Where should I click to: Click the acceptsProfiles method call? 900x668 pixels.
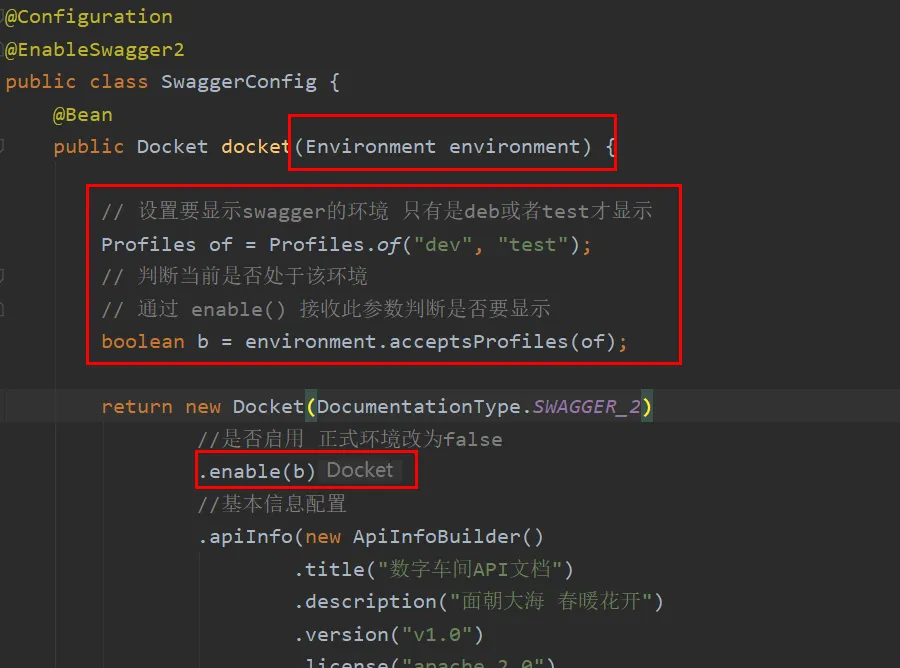(478, 342)
